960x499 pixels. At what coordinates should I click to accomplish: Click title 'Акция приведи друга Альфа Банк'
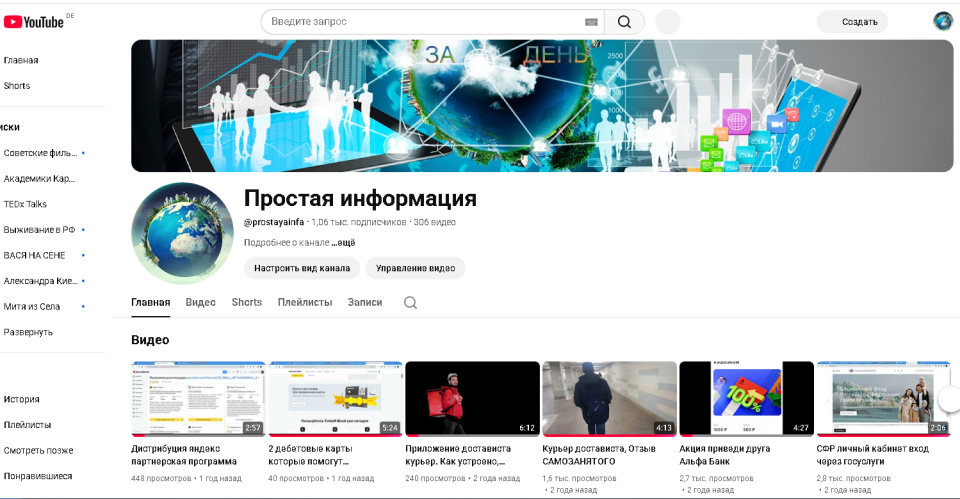pos(725,455)
